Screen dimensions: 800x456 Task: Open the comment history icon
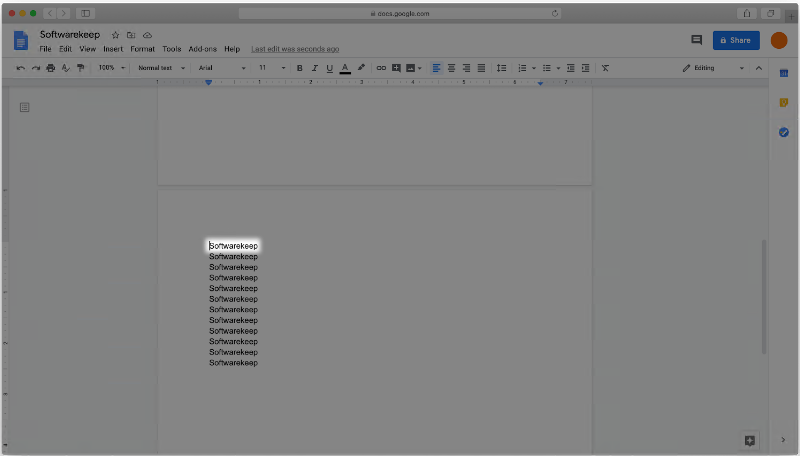point(697,40)
